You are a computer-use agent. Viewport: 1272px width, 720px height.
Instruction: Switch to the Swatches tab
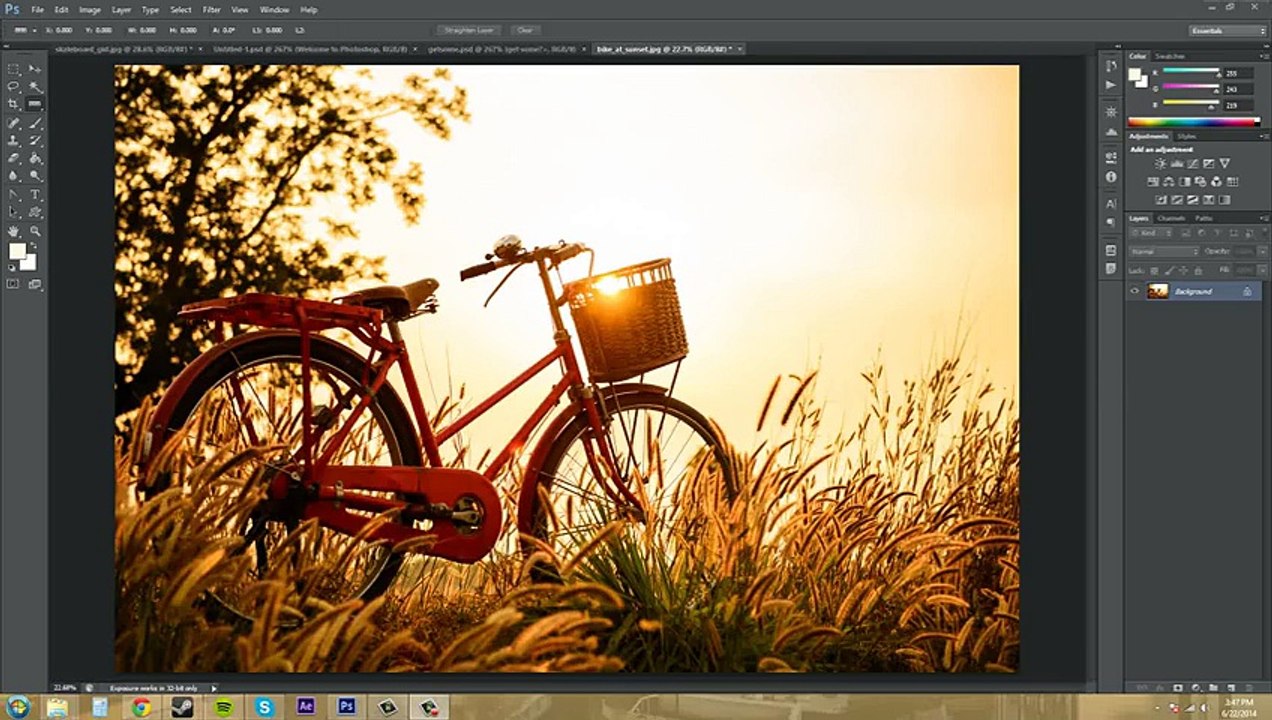(1169, 56)
